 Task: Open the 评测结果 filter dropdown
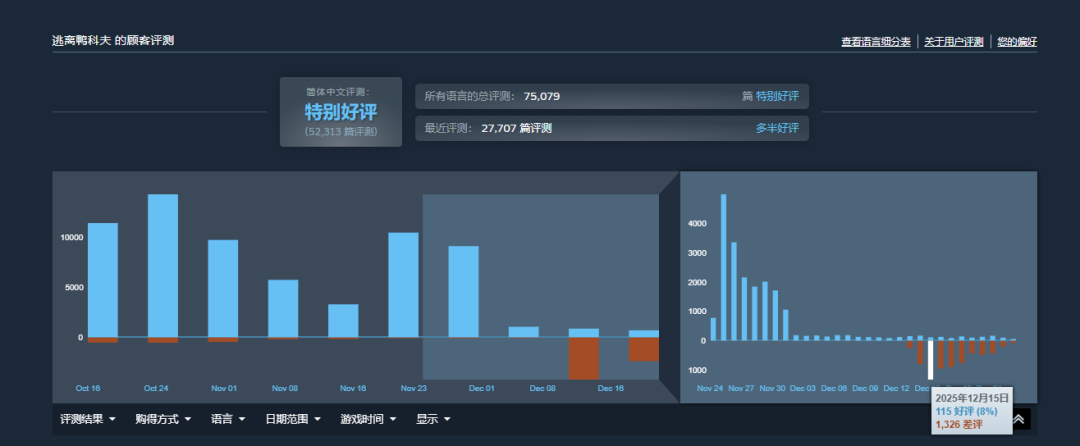tap(88, 419)
